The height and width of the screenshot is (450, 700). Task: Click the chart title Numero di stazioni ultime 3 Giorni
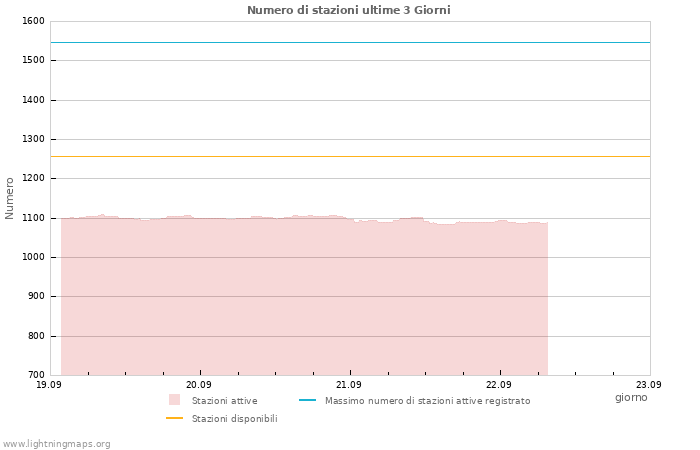point(349,10)
